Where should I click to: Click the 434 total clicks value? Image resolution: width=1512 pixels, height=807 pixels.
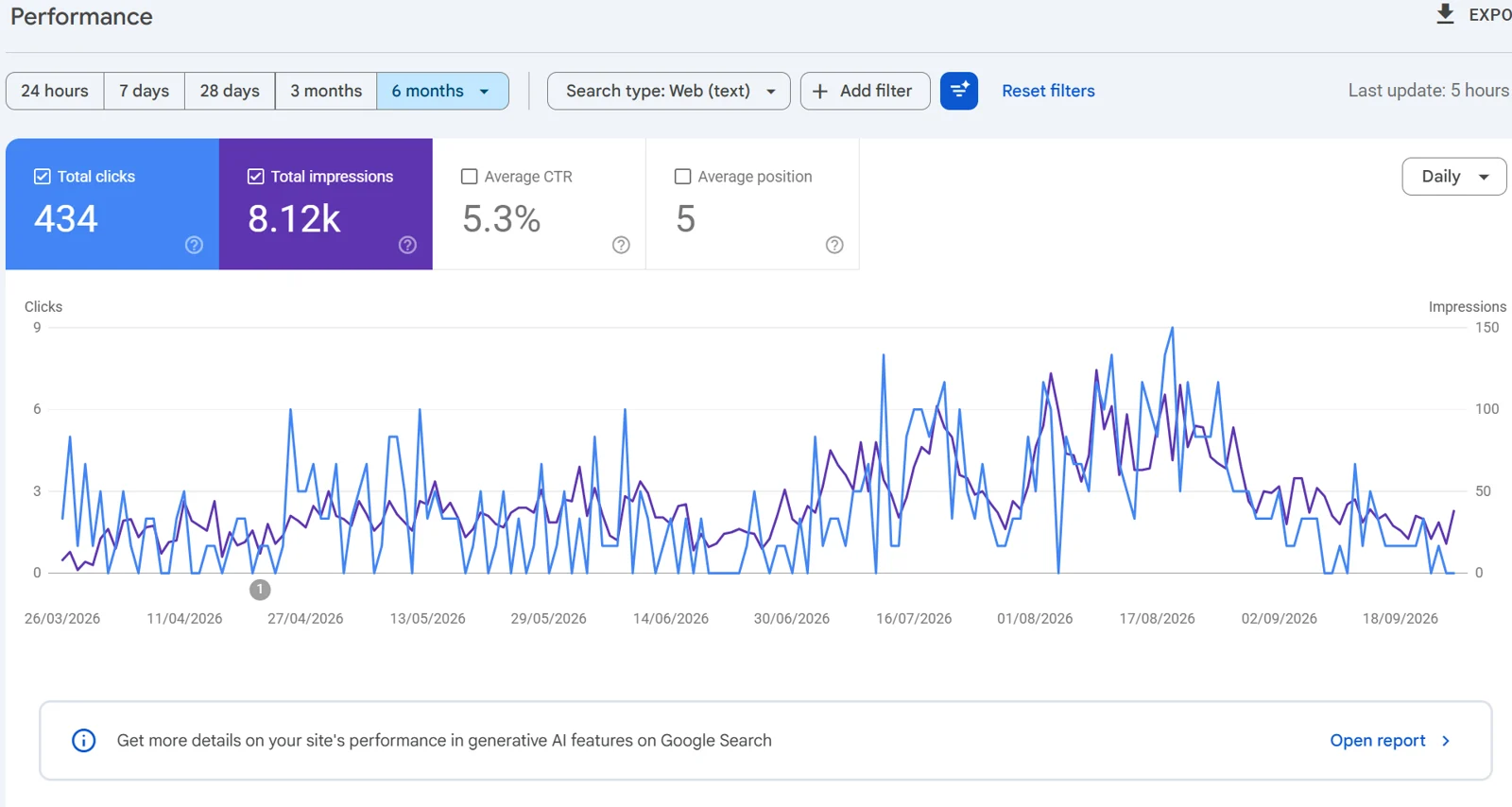[66, 219]
